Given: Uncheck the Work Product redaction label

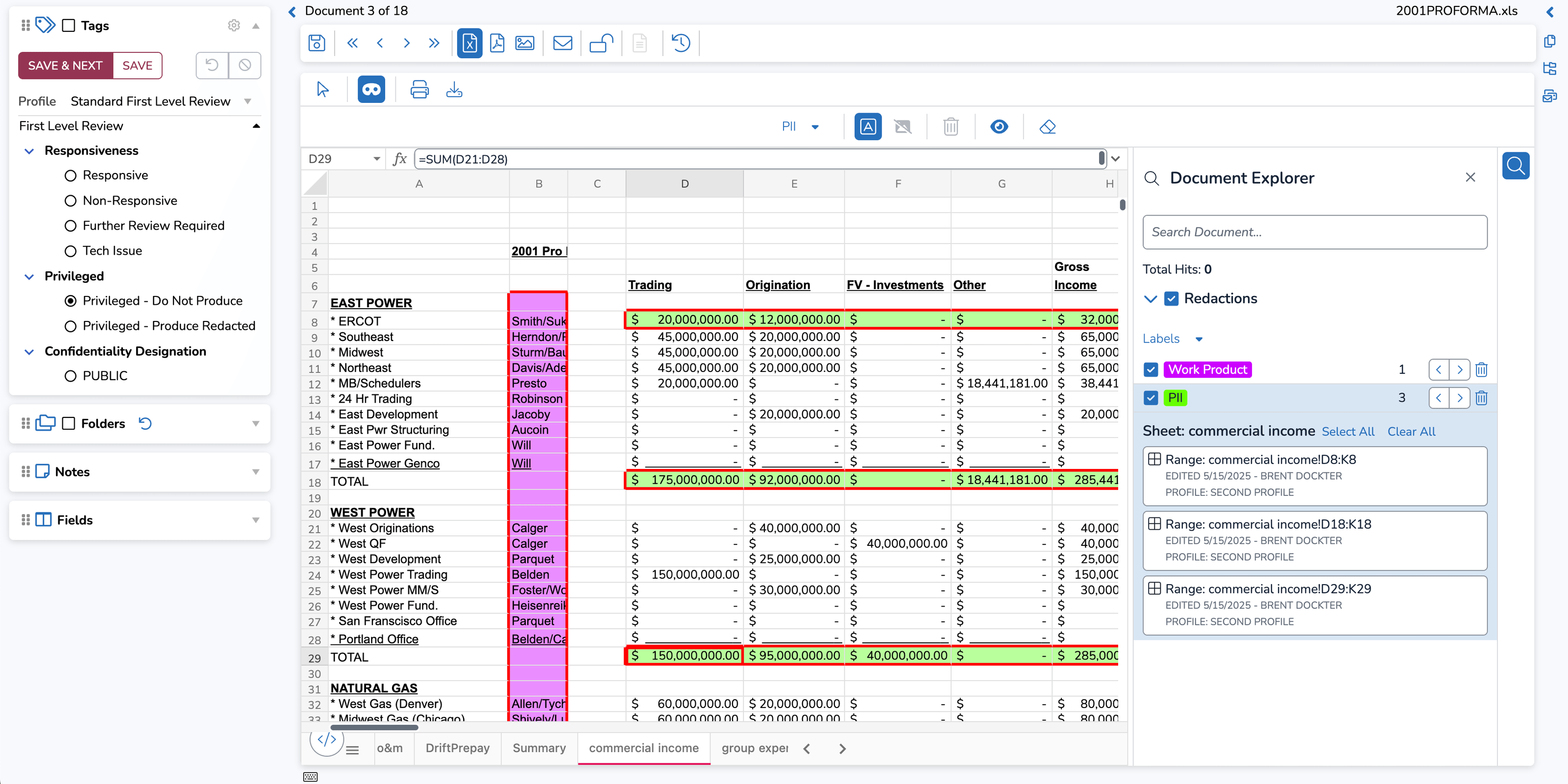Looking at the screenshot, I should point(1151,369).
